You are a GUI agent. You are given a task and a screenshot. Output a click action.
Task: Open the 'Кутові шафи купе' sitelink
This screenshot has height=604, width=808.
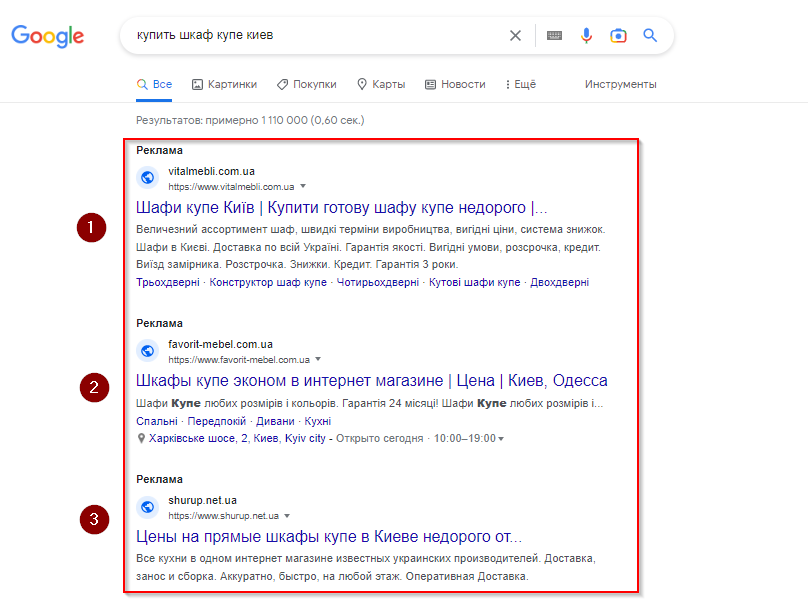[x=475, y=282]
